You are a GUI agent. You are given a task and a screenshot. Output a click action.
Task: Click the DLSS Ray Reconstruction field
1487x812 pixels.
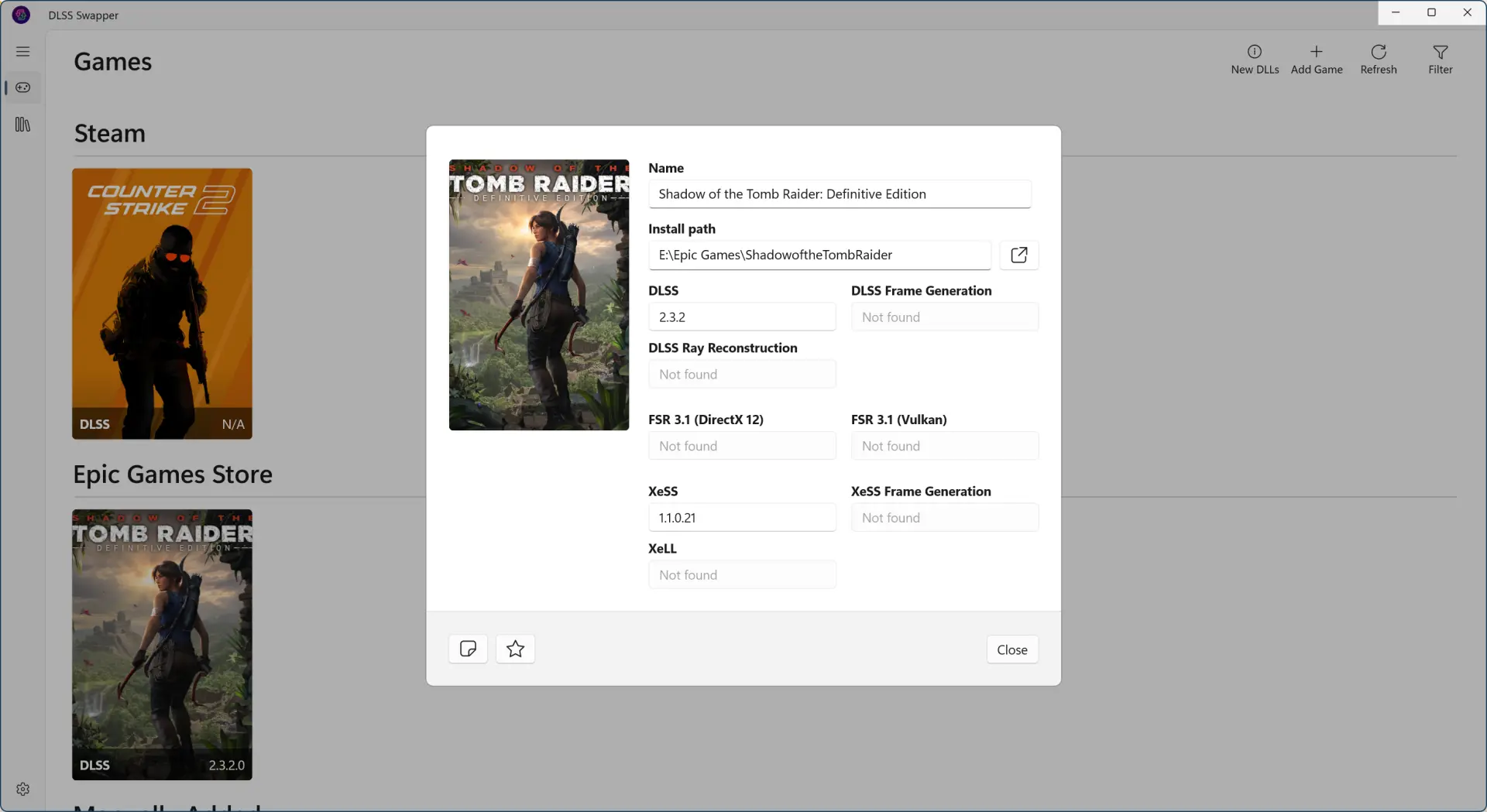click(742, 374)
